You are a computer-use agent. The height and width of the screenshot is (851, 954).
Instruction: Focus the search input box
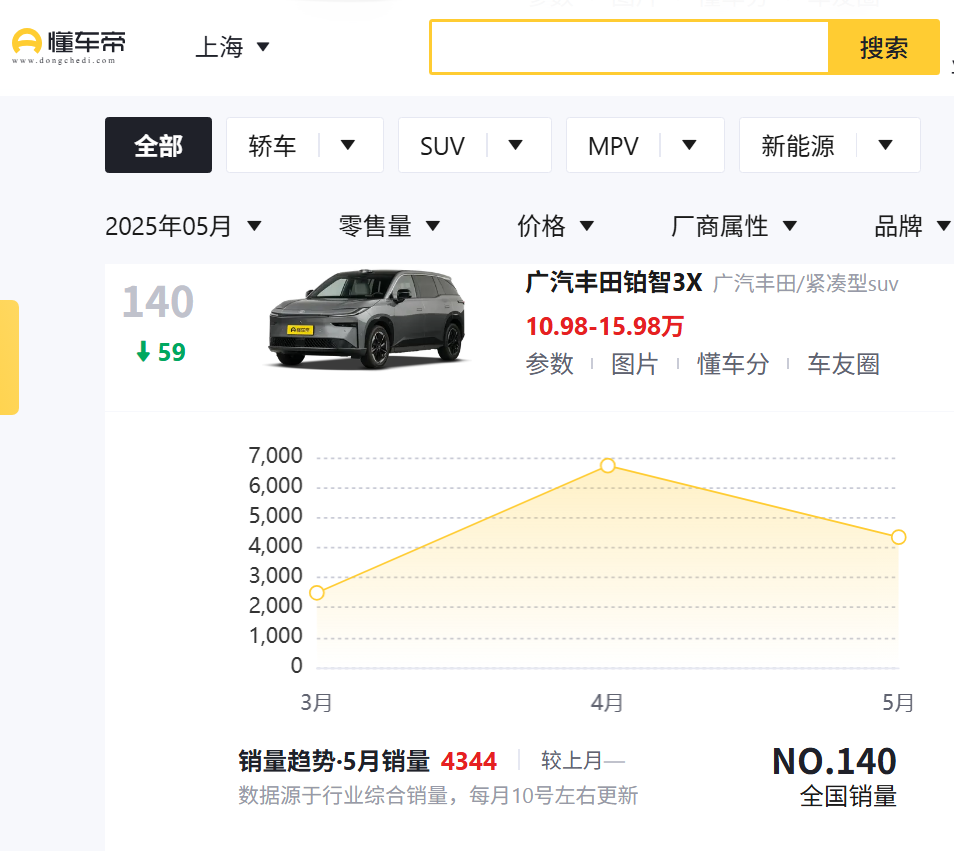629,47
